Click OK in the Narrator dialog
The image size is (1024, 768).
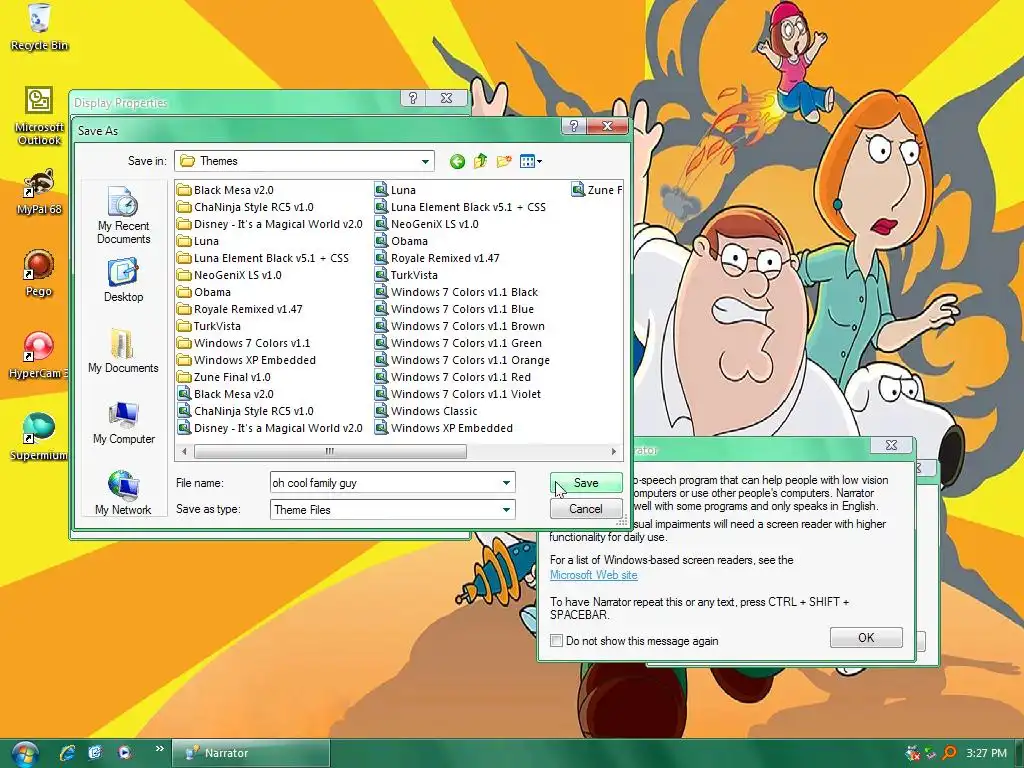(x=866, y=637)
